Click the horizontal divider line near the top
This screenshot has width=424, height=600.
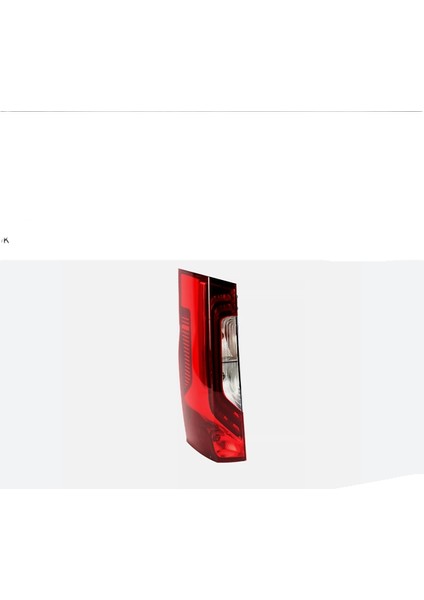(x=211, y=111)
